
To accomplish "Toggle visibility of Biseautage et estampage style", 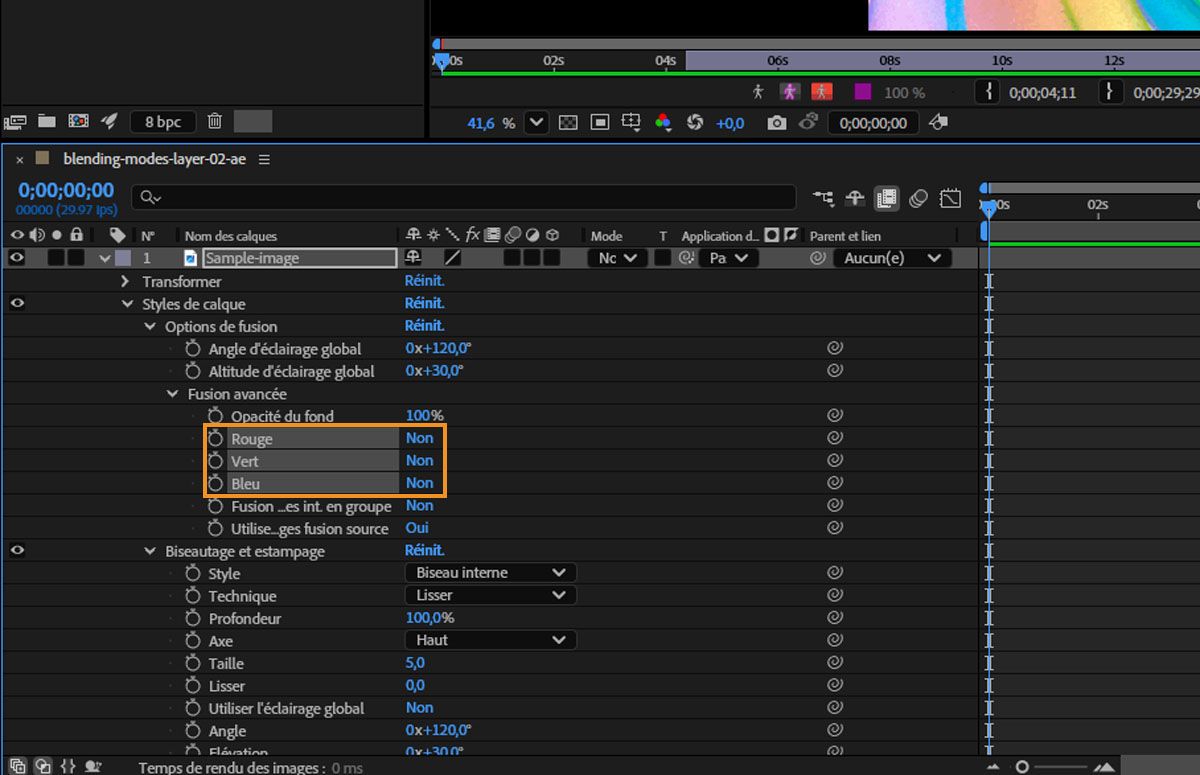I will [x=16, y=551].
